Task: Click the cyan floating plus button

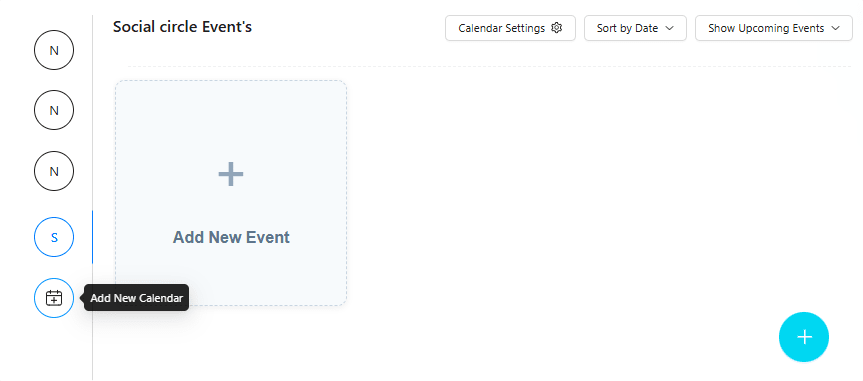Action: [x=804, y=337]
